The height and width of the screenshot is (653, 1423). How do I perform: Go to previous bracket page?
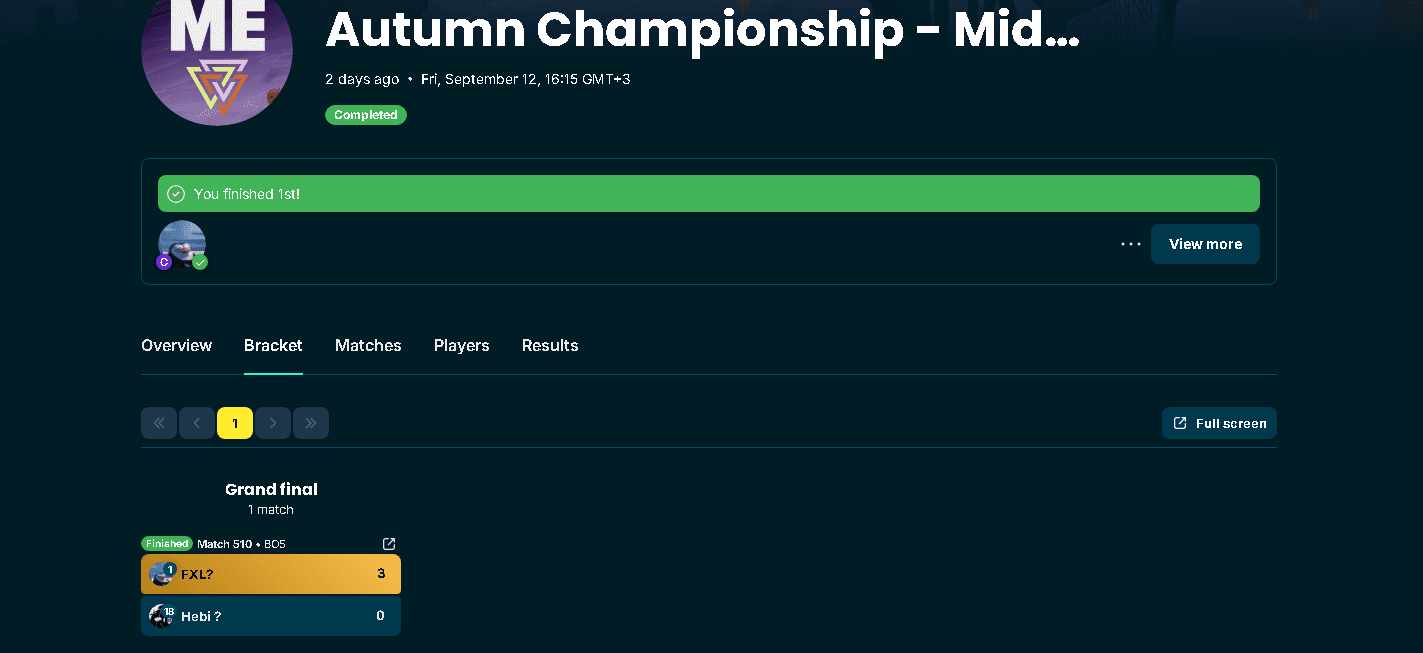[x=197, y=423]
